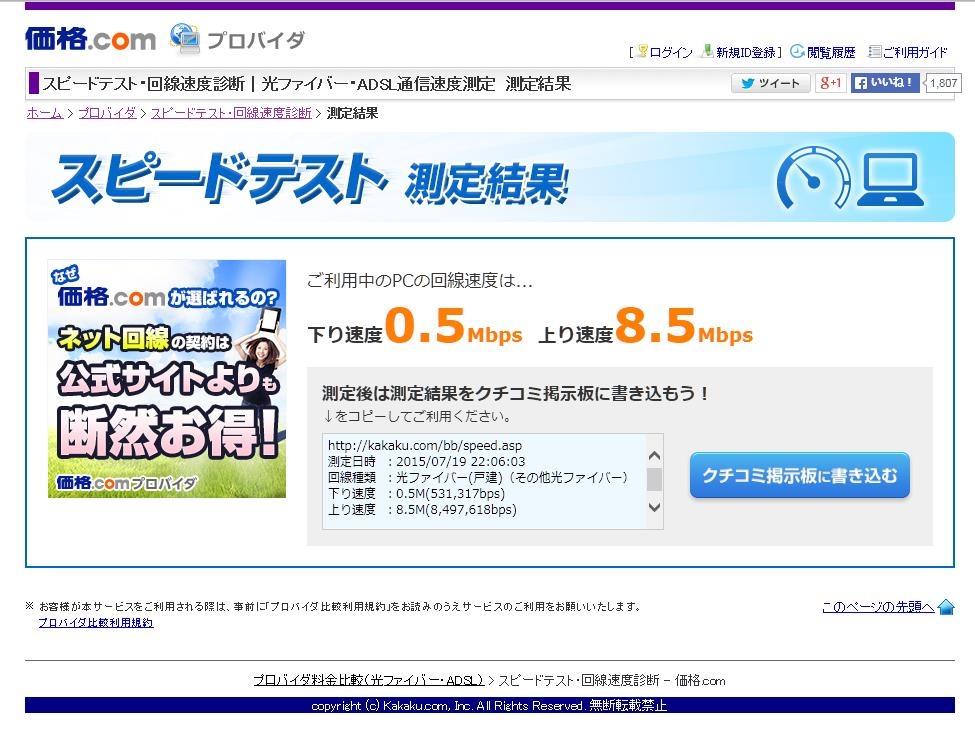Image resolution: width=975 pixels, height=736 pixels.
Task: Open the 閲覧履歴 history link
Action: pyautogui.click(x=831, y=52)
